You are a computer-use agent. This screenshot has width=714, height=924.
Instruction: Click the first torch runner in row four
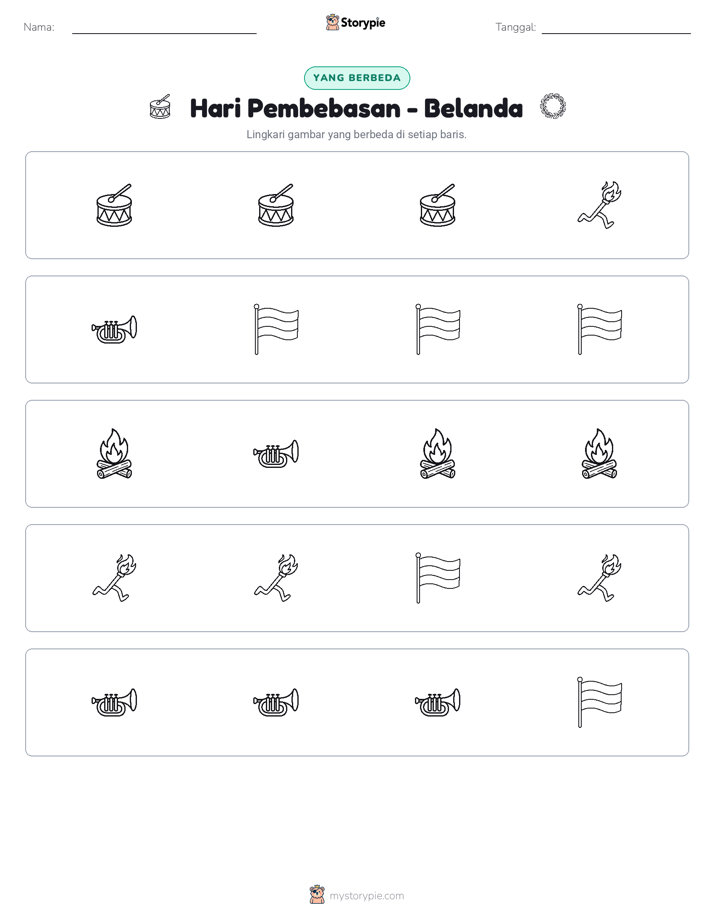pos(114,578)
